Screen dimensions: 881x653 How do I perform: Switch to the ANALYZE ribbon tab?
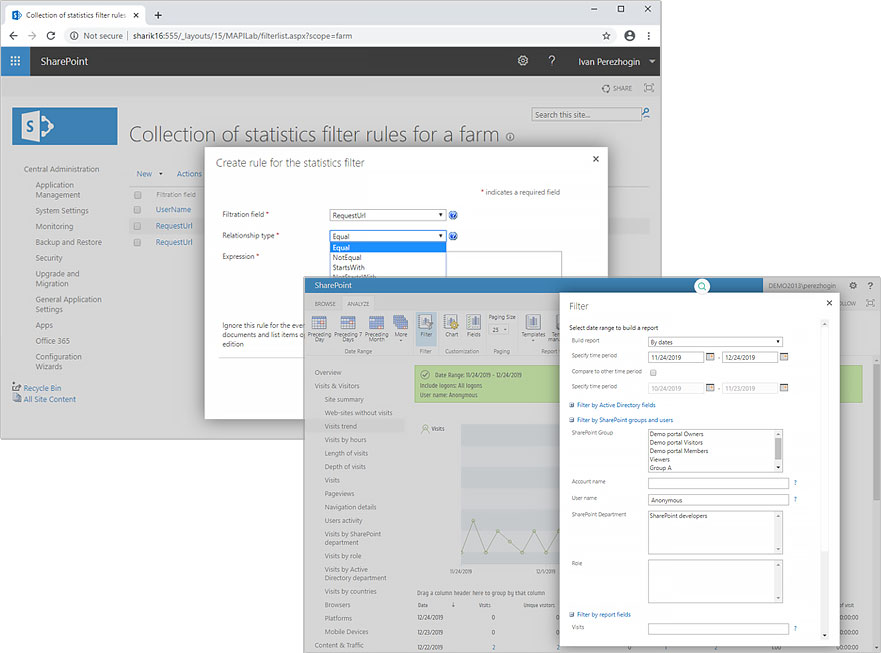(x=358, y=303)
